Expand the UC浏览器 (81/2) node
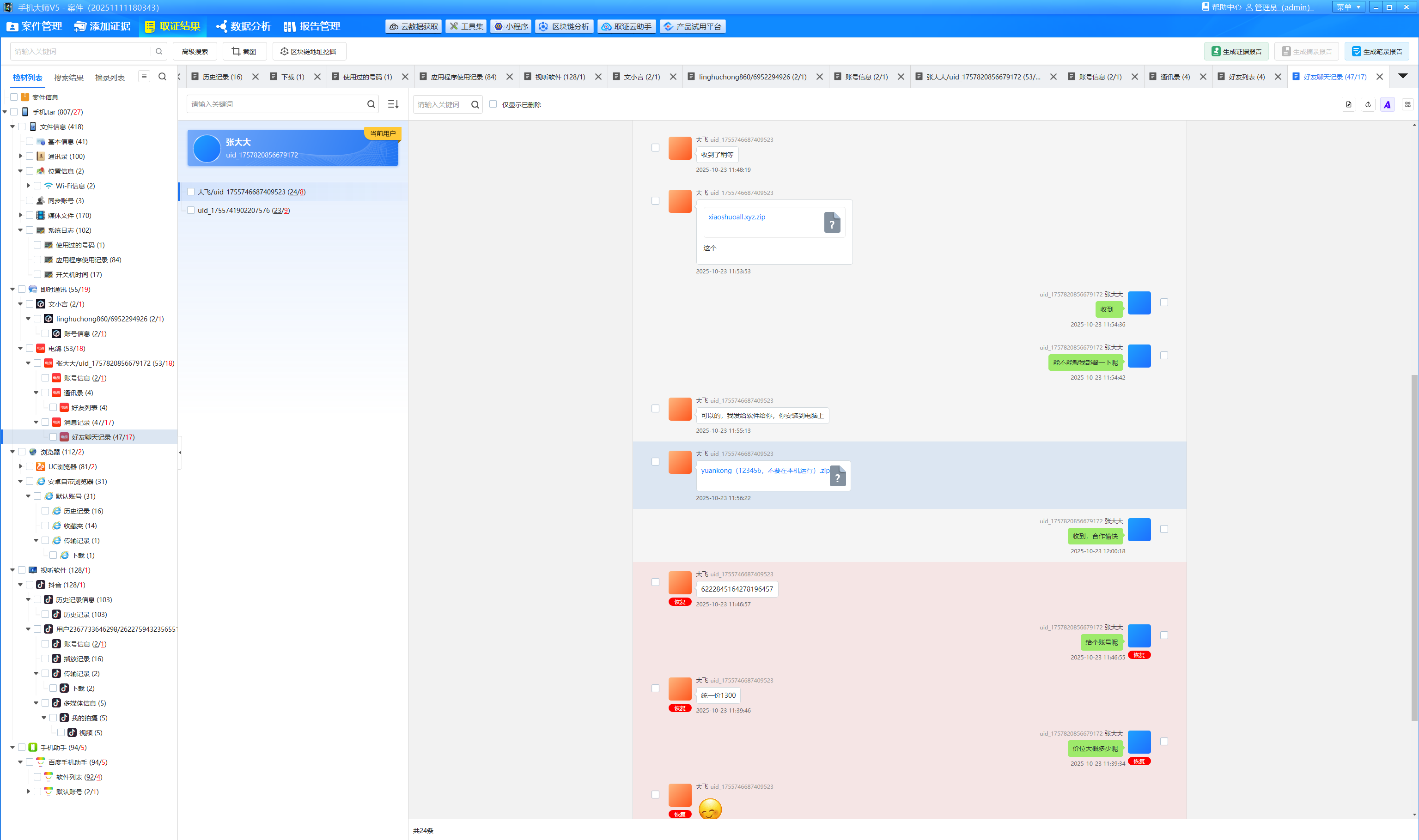The image size is (1419, 840). [x=20, y=466]
